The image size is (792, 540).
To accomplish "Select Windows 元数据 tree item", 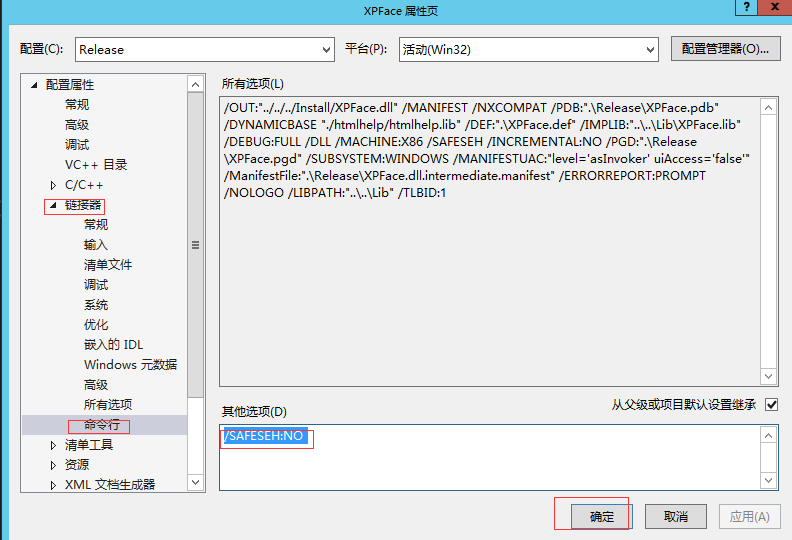I will pos(130,365).
